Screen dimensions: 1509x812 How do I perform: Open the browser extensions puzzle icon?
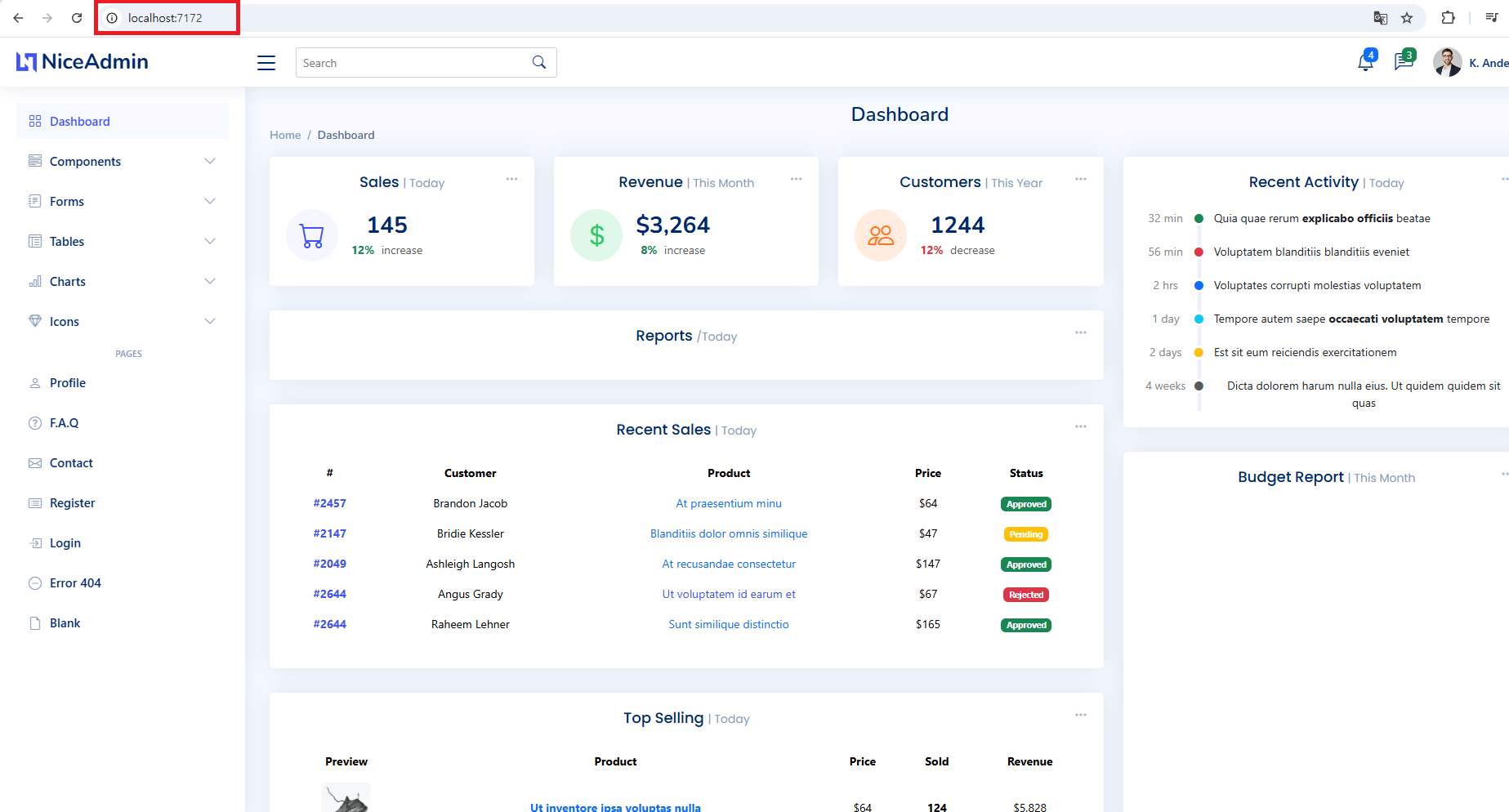pos(1448,18)
